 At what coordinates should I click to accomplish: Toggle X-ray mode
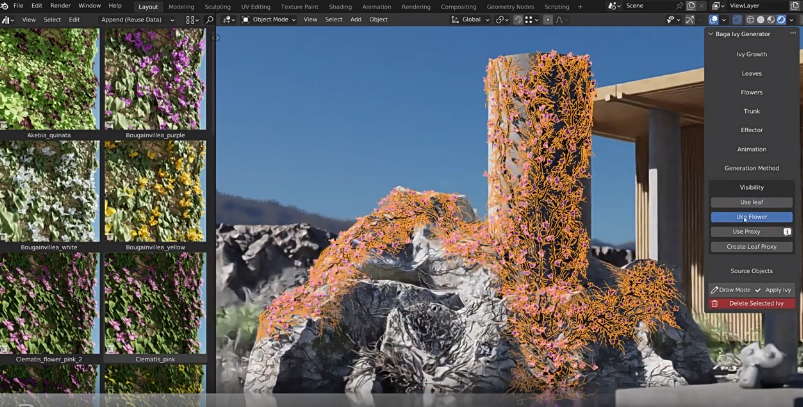737,19
